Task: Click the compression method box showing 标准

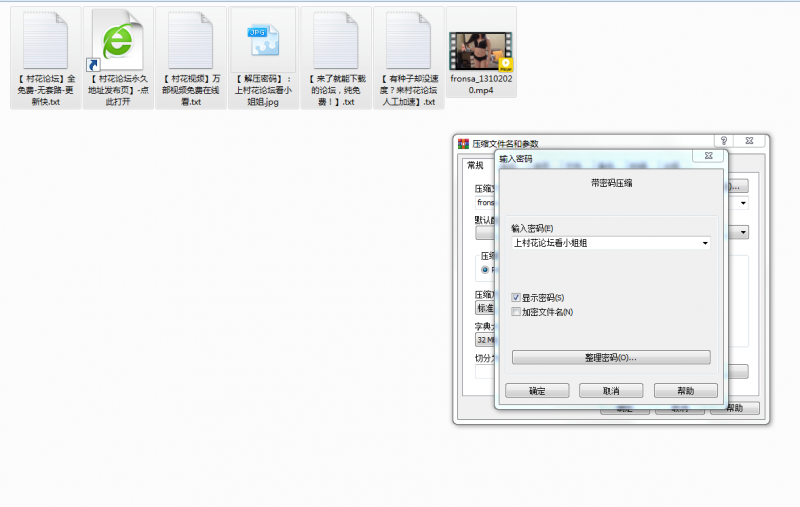Action: click(485, 308)
